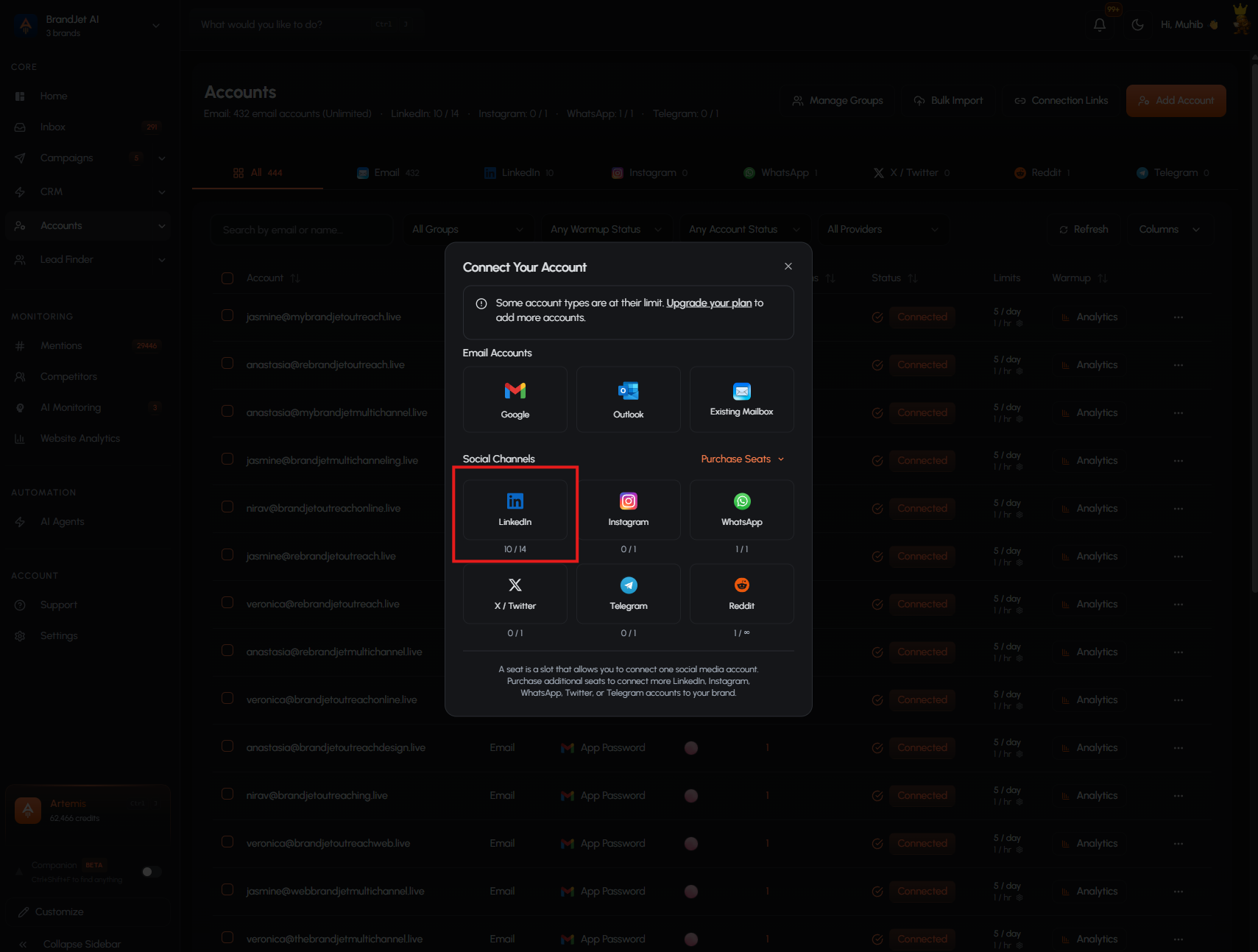Tick the select-all checkbox in the Account header
Screen dimensions: 1258x952
coord(227,278)
